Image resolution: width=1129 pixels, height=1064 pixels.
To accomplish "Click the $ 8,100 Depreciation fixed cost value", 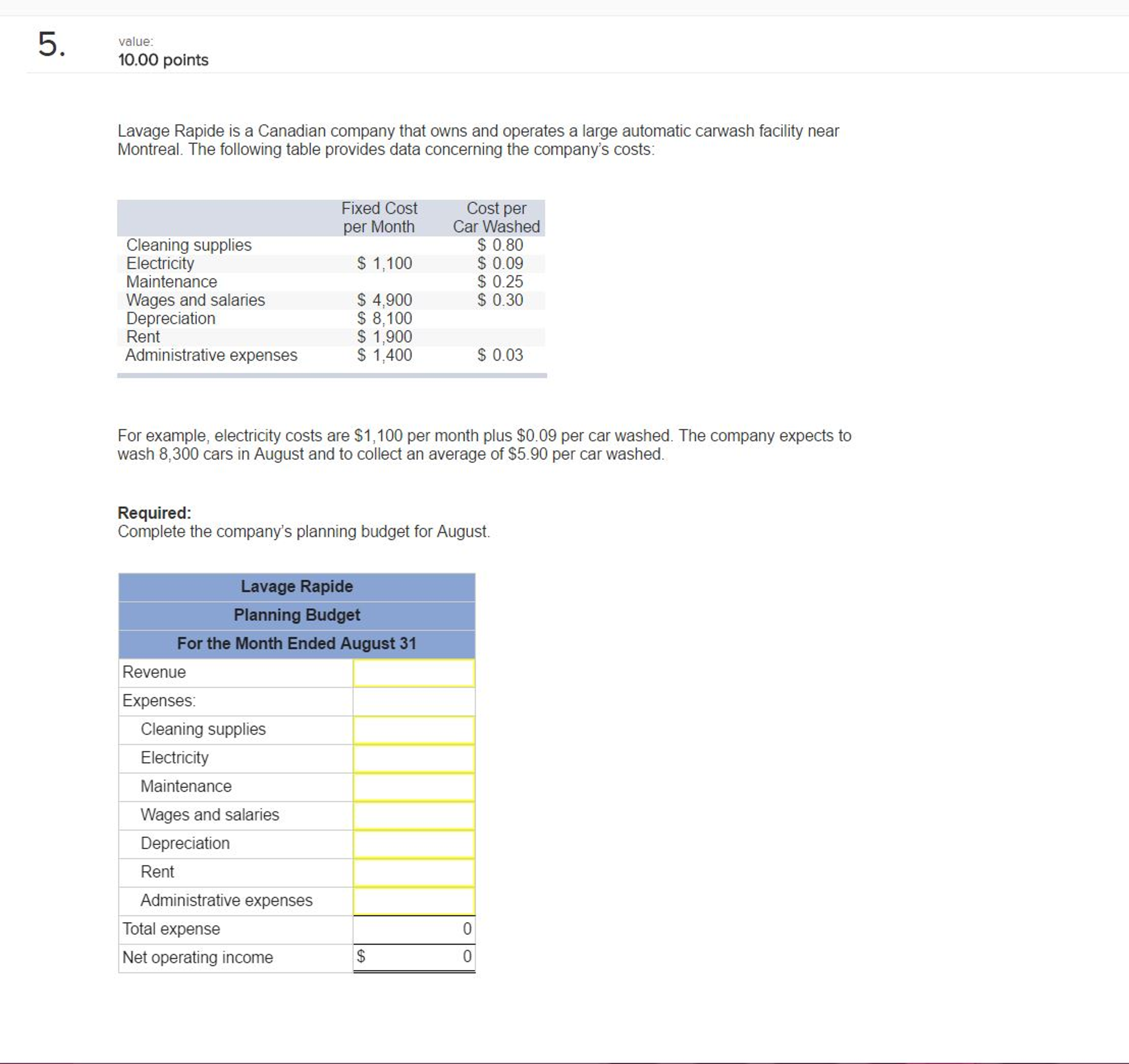I will (385, 318).
